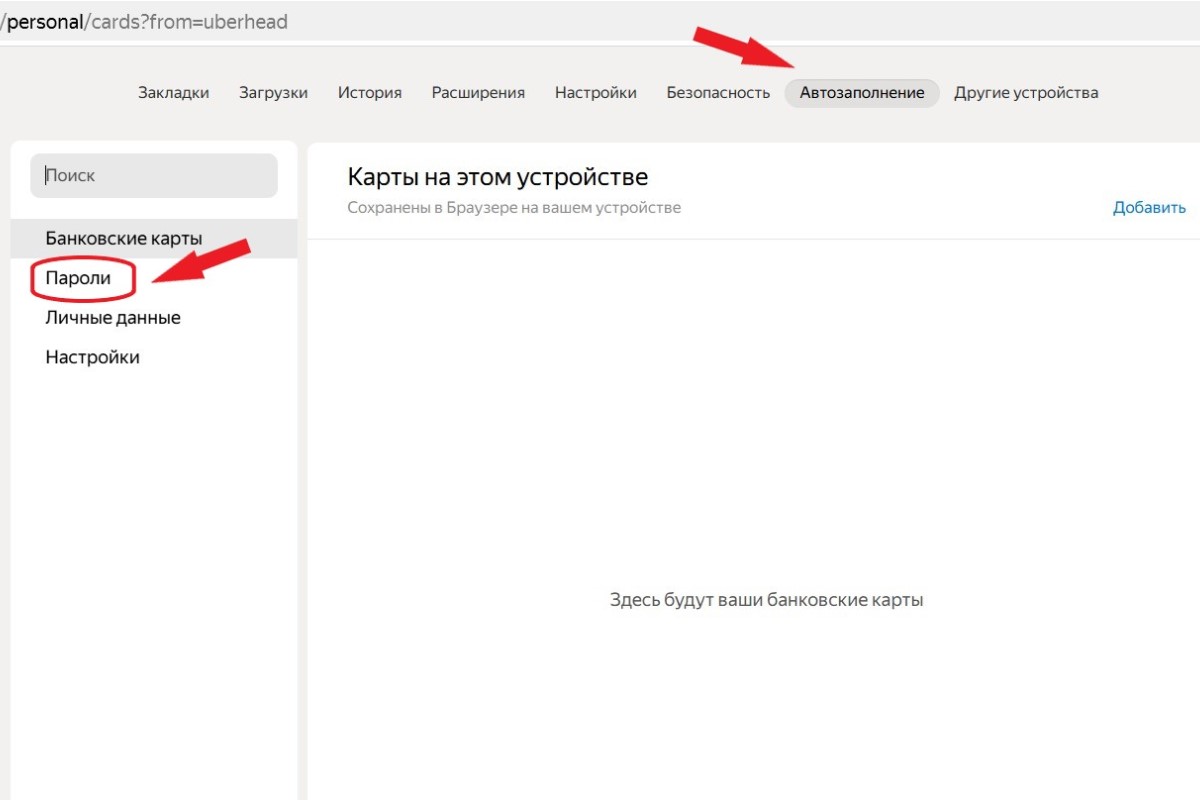The width and height of the screenshot is (1200, 800).
Task: Click the Здесь будут ваши банковские карты placeholder
Action: 766,600
